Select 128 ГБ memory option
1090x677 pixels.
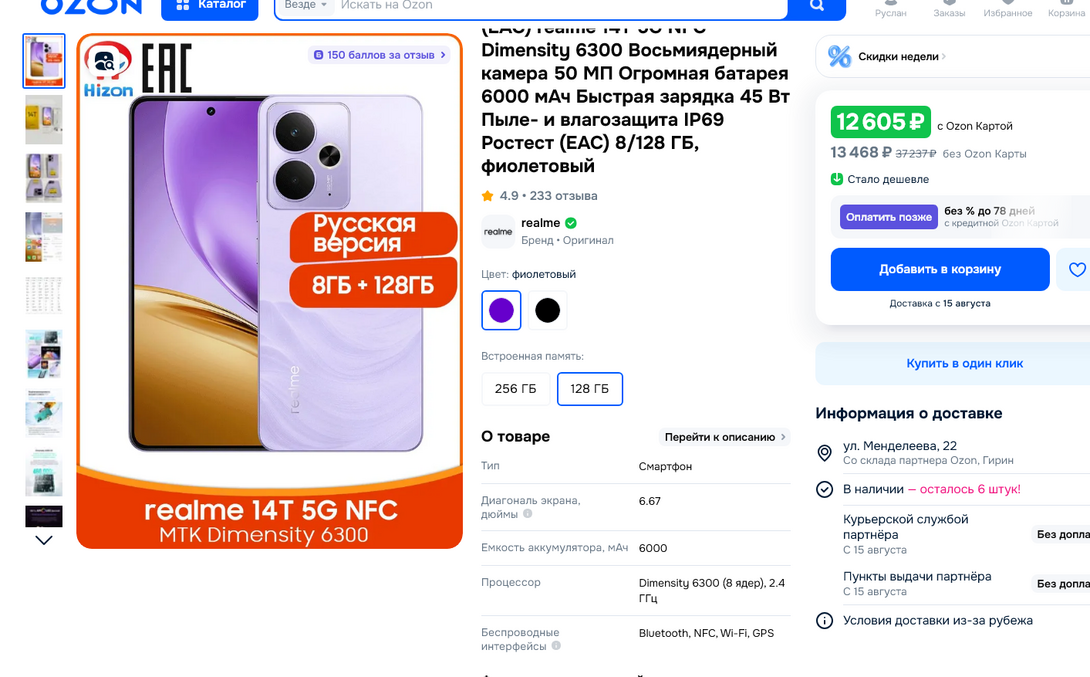(x=589, y=389)
